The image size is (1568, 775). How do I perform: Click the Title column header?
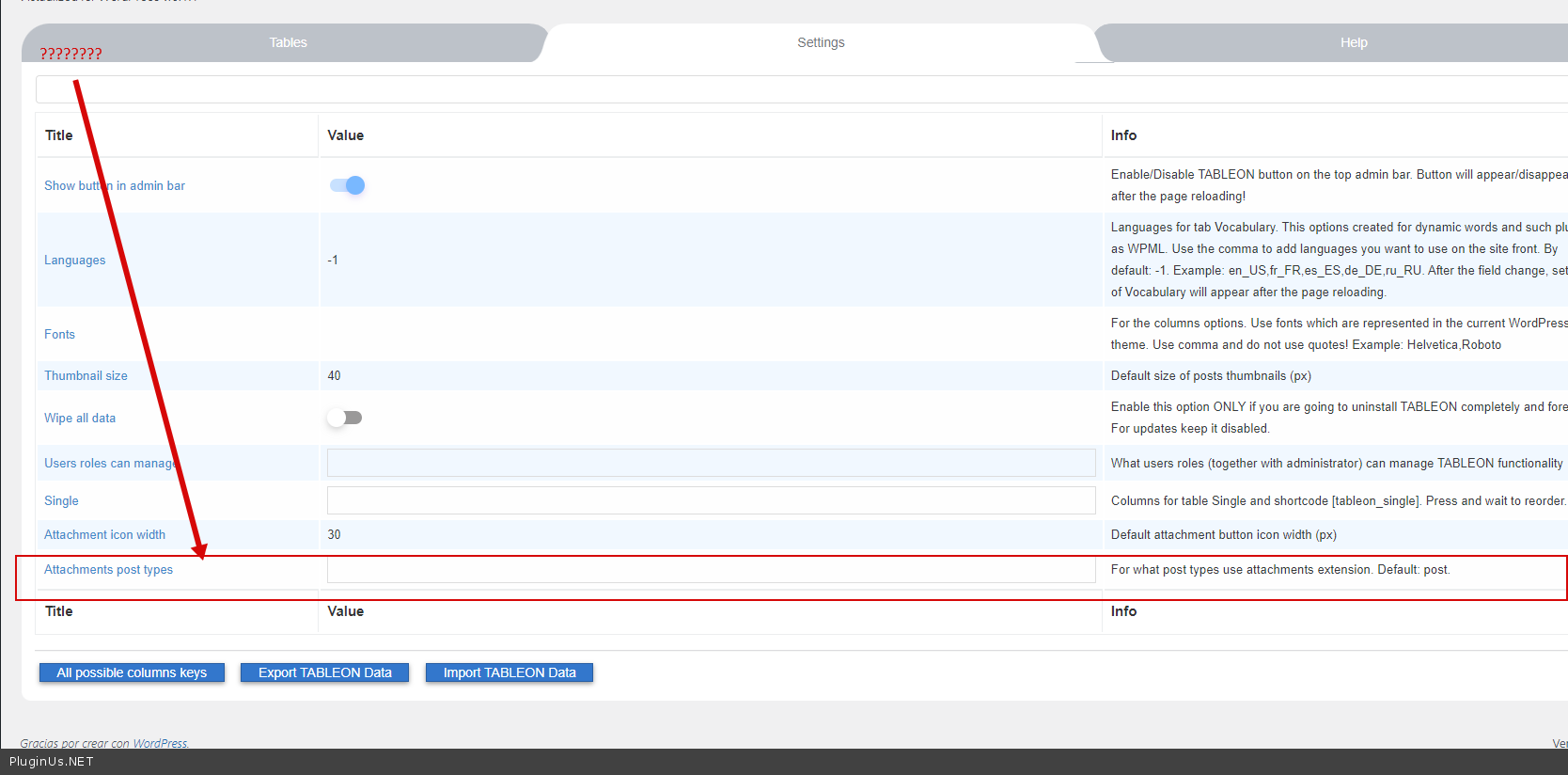(59, 135)
